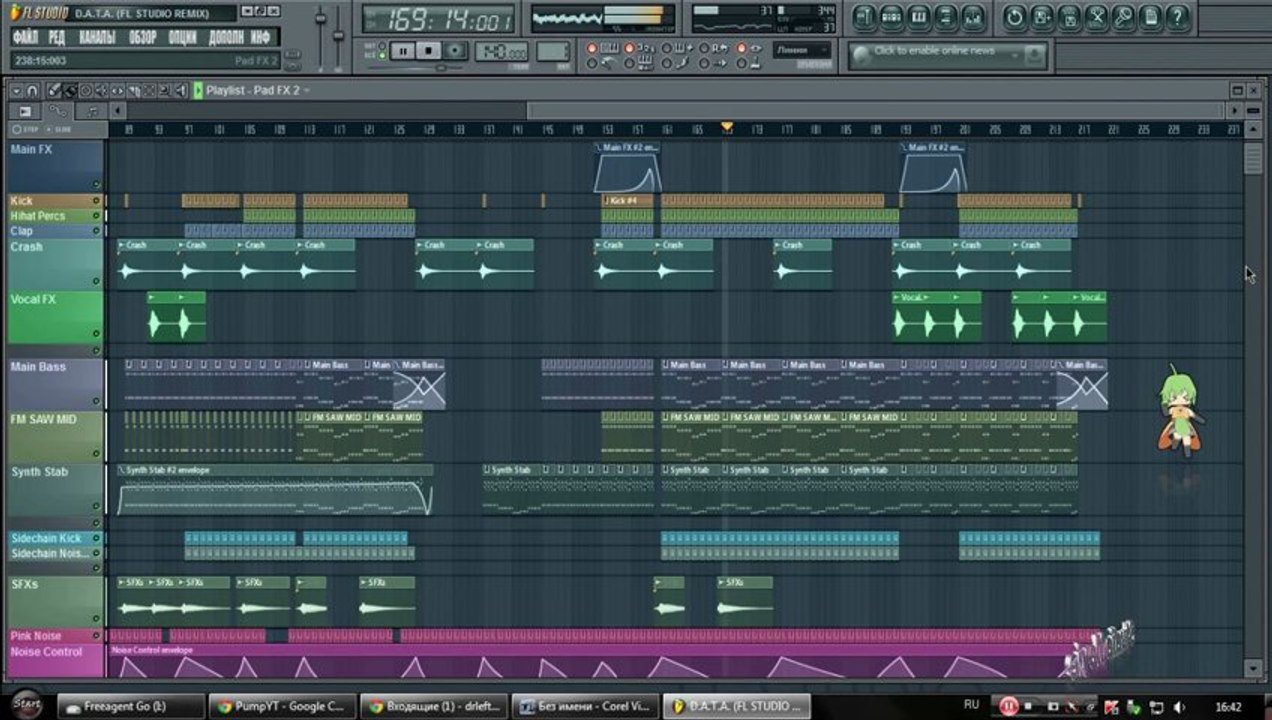This screenshot has width=1272, height=720.
Task: Click the Playback speaker tool in playlist toolbar
Action: [180, 90]
